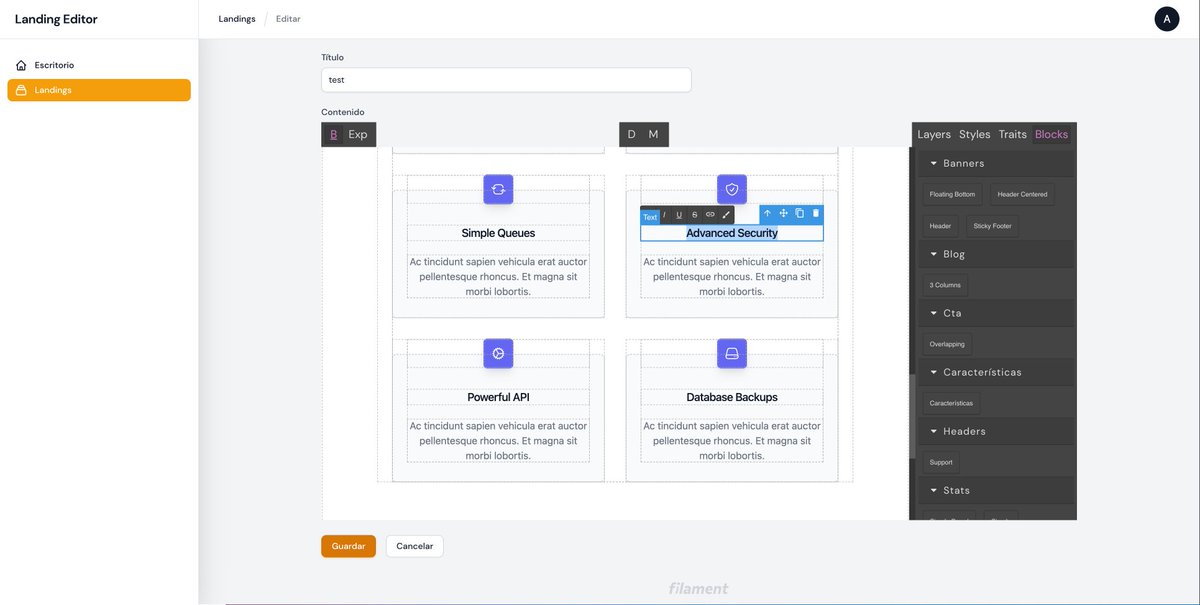The height and width of the screenshot is (605, 1200).
Task: Click the Guardar button
Action: pyautogui.click(x=348, y=546)
